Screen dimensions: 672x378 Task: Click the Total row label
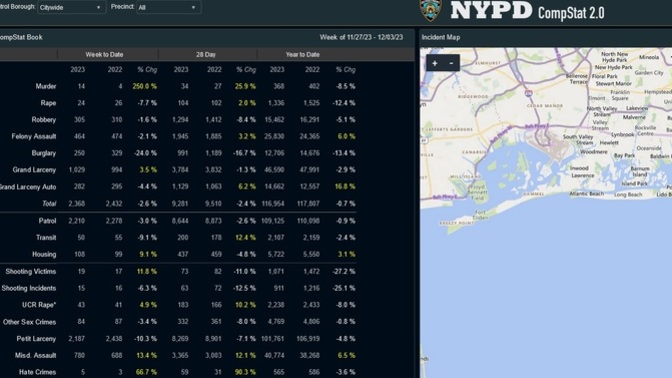point(49,204)
